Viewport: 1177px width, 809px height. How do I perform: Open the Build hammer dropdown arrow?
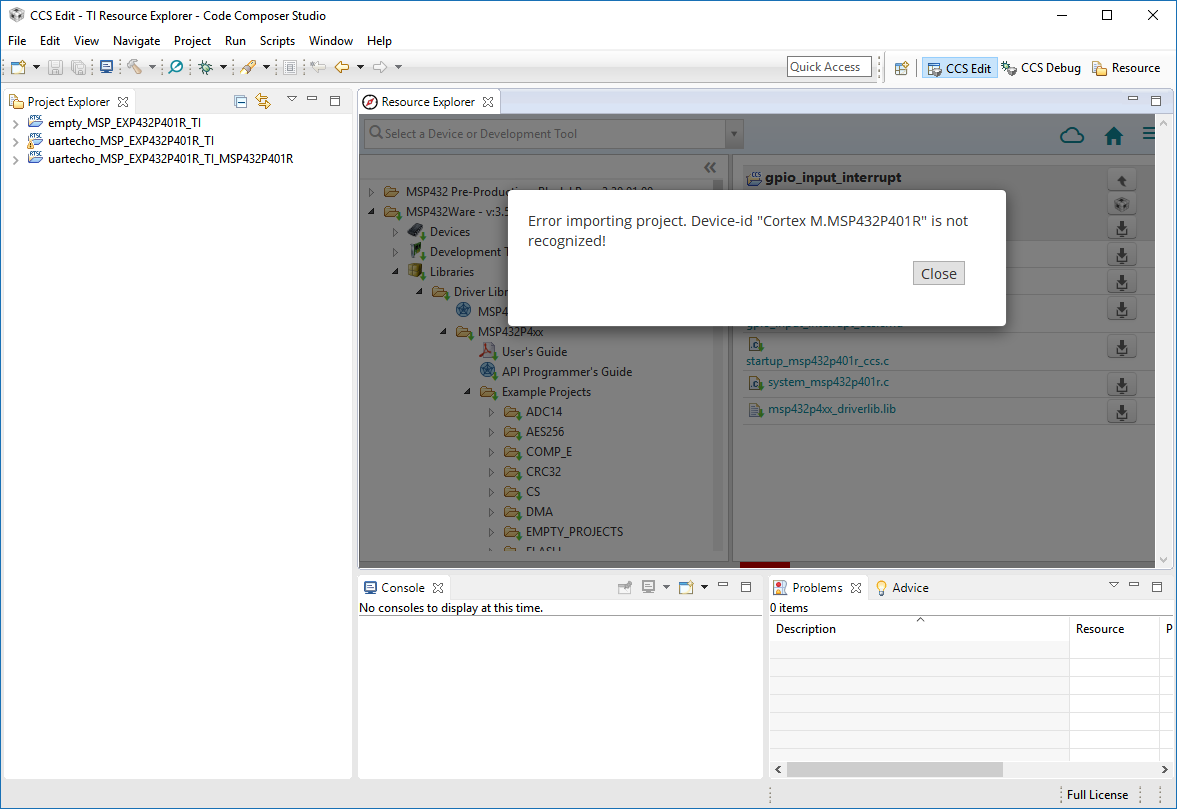(152, 68)
